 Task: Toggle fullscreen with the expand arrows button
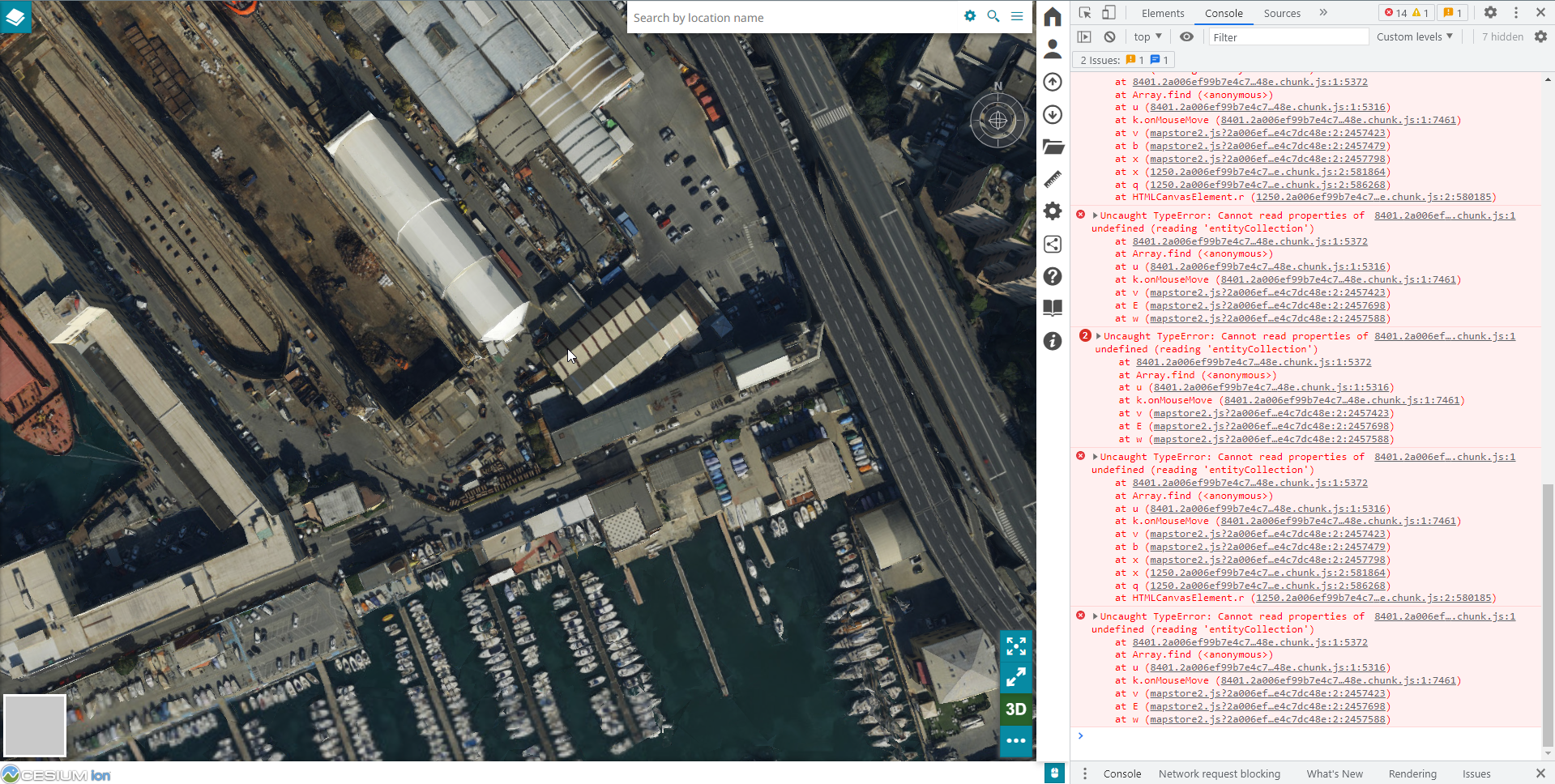click(1016, 646)
